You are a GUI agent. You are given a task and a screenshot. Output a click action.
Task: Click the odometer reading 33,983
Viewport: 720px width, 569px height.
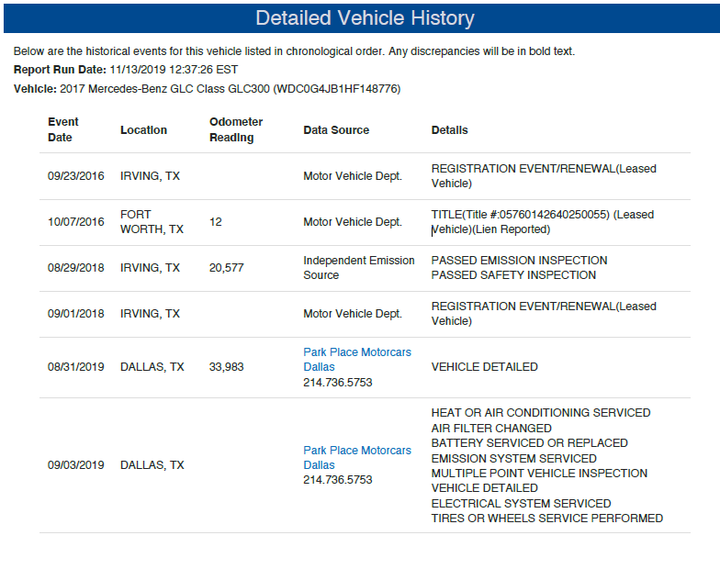tap(227, 367)
